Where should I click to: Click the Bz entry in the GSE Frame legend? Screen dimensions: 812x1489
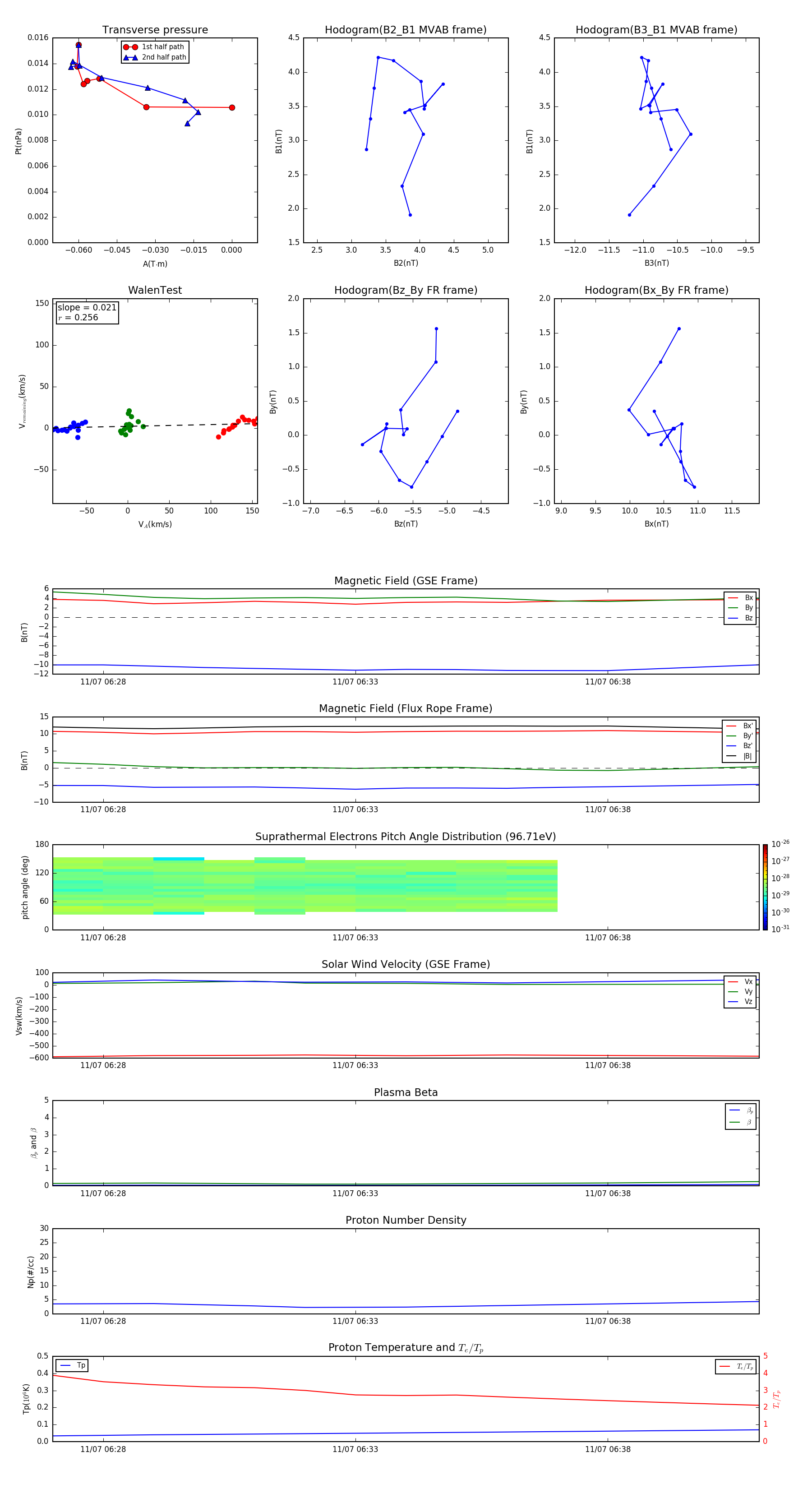[741, 618]
